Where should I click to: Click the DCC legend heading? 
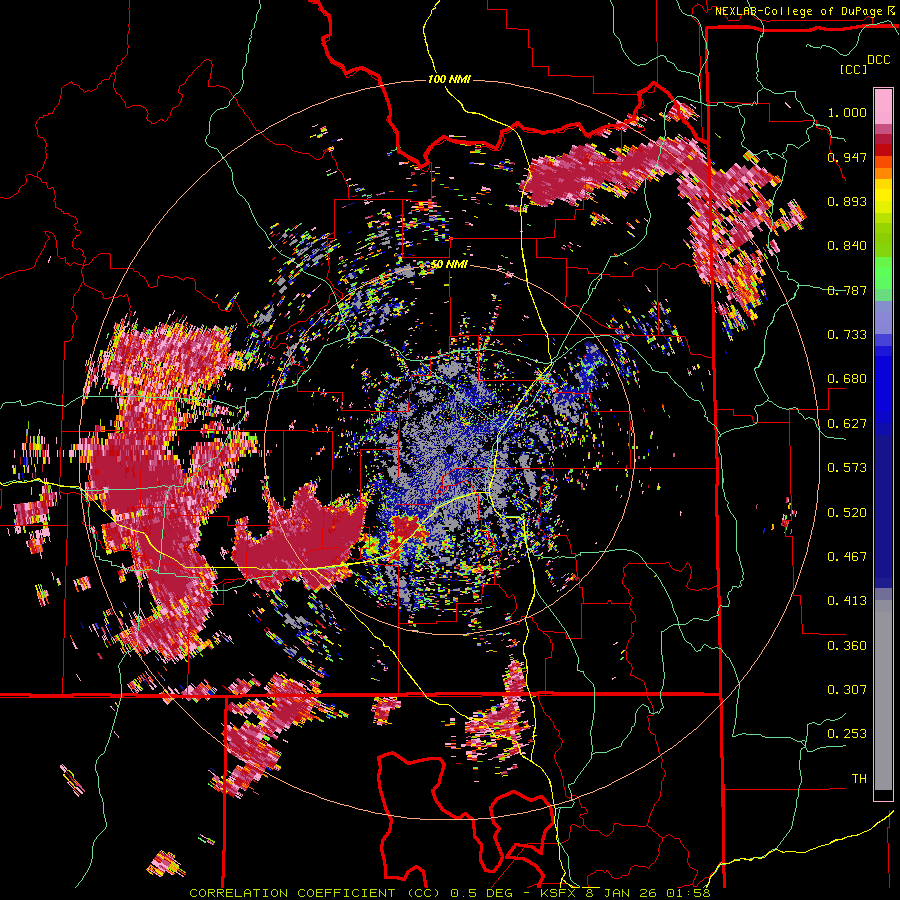coord(878,60)
